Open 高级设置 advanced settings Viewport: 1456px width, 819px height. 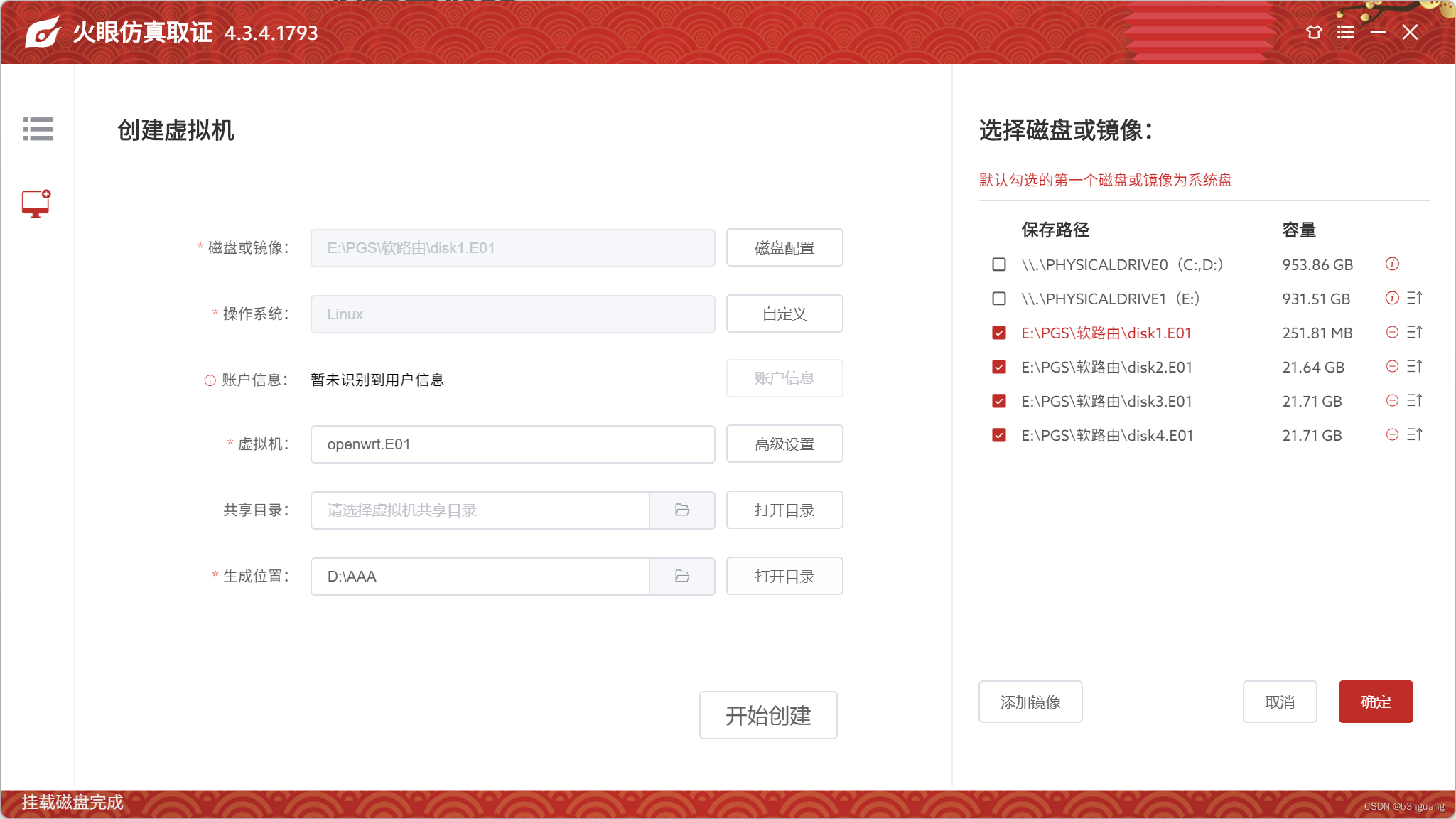point(784,444)
